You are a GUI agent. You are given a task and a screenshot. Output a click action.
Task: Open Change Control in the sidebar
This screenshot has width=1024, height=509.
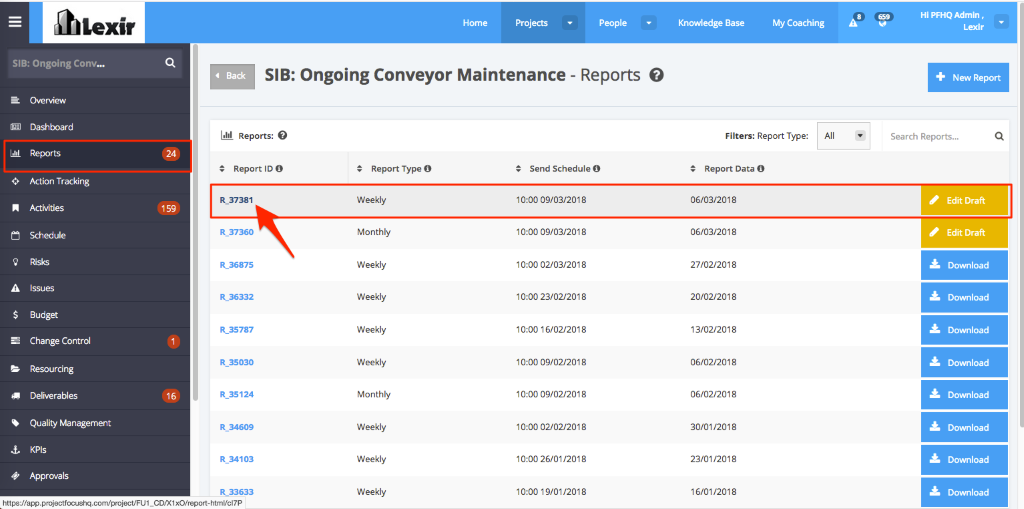click(x=95, y=341)
